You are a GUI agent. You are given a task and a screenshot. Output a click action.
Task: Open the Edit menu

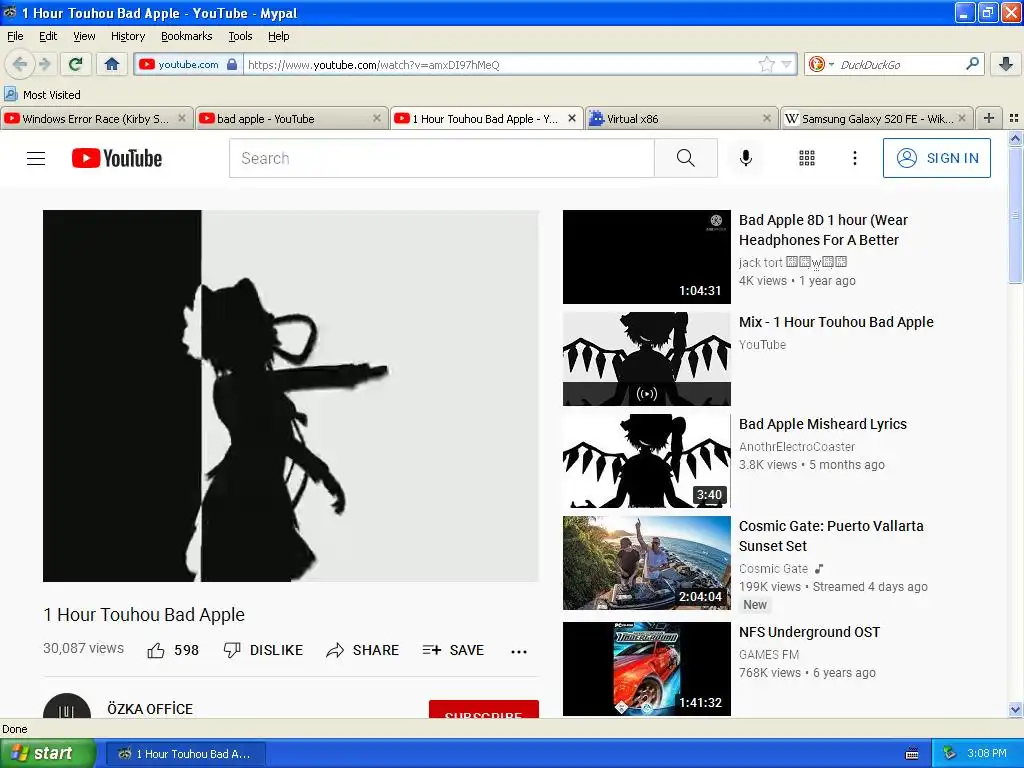click(48, 36)
